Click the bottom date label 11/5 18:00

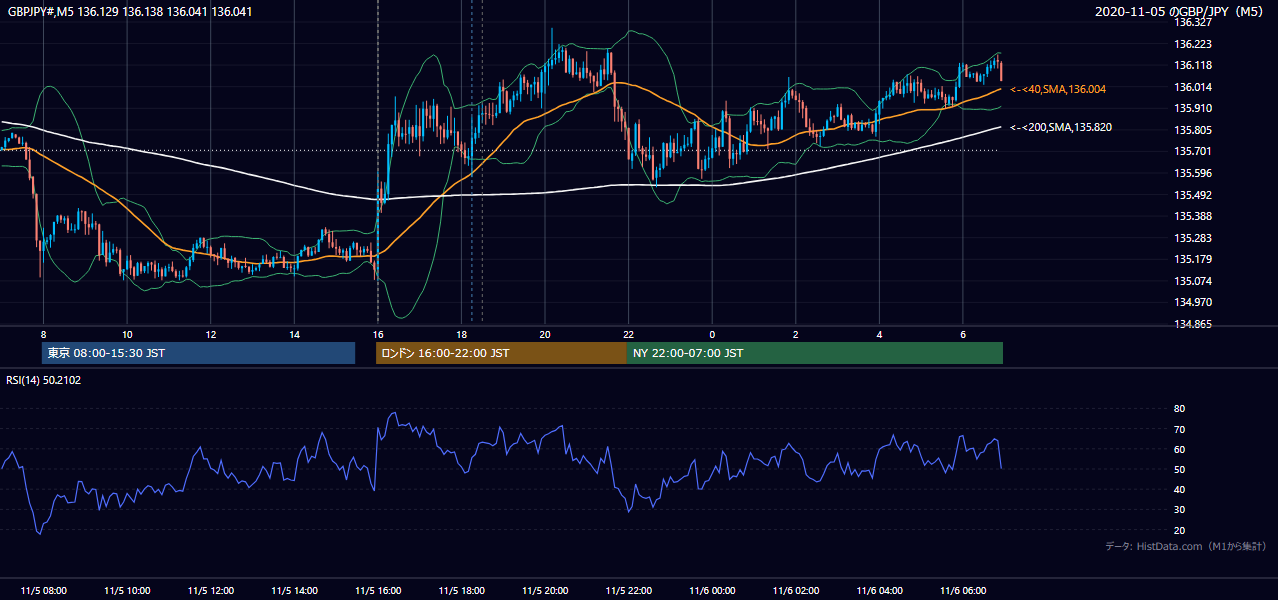click(x=461, y=591)
